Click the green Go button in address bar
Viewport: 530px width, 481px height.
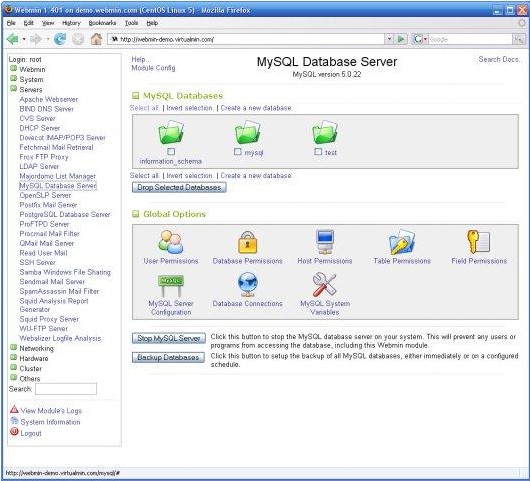401,39
